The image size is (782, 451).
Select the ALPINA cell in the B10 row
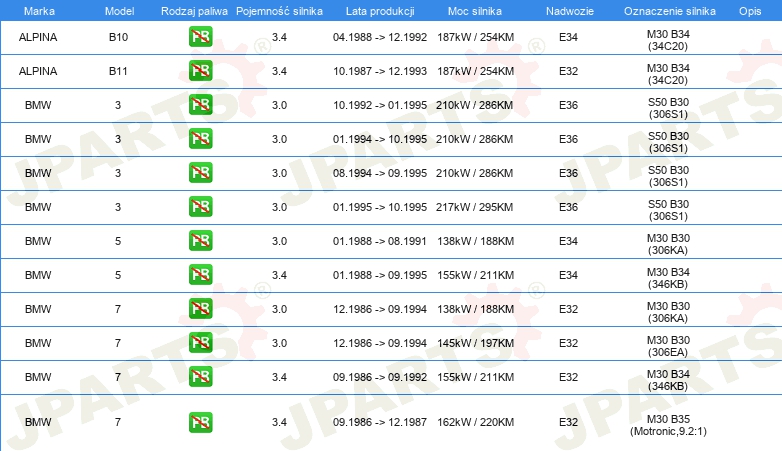[38, 37]
